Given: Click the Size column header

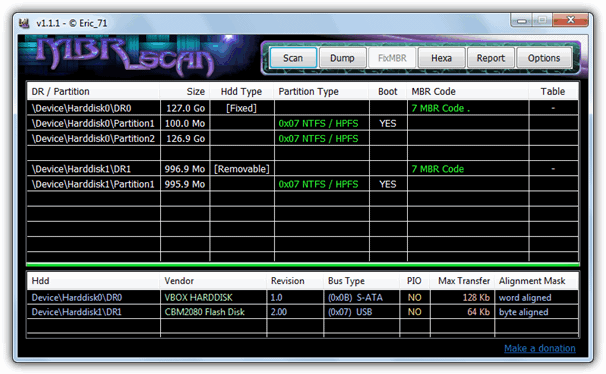Looking at the screenshot, I should [185, 92].
